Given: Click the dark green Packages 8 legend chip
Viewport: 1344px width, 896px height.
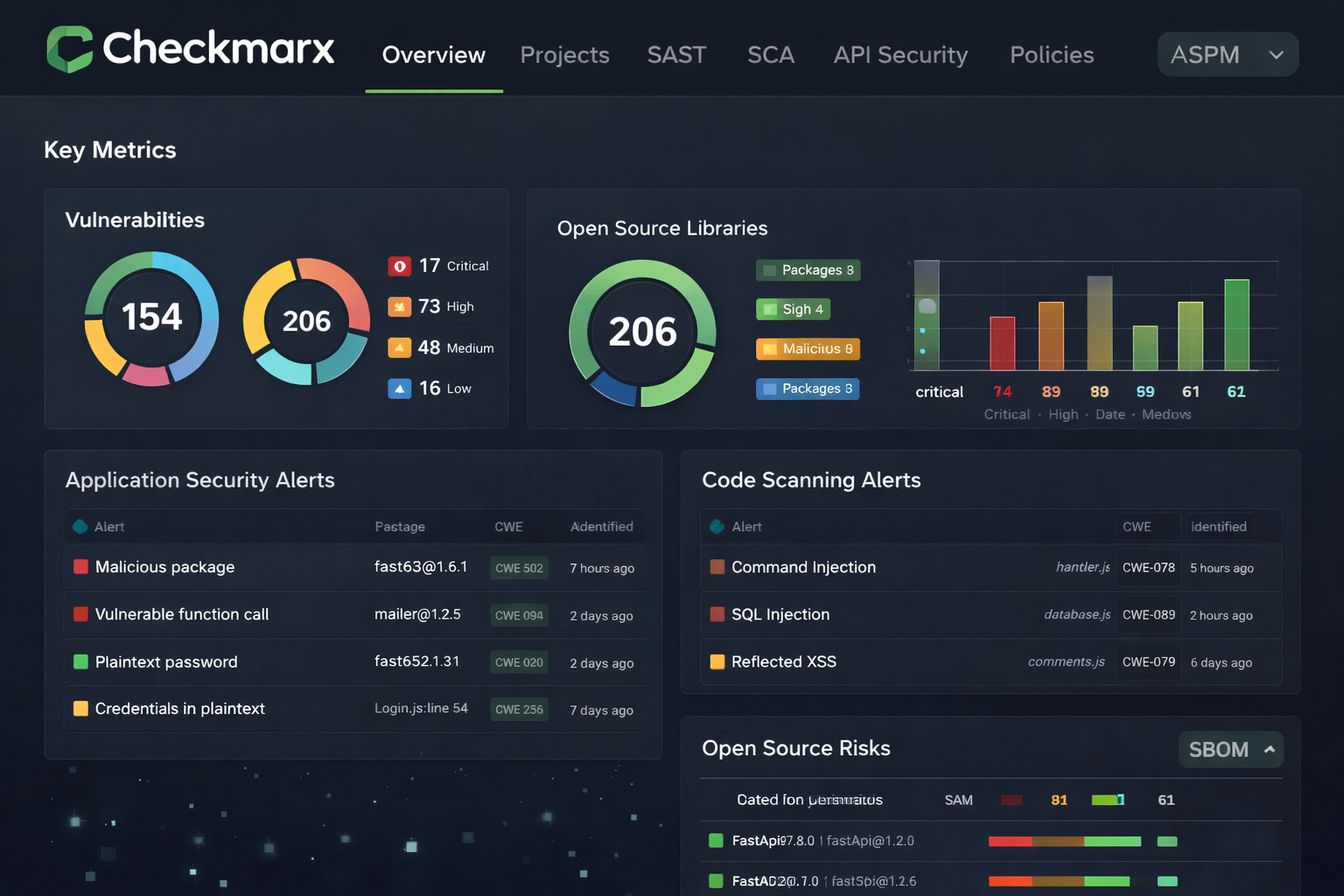Looking at the screenshot, I should pyautogui.click(x=808, y=270).
